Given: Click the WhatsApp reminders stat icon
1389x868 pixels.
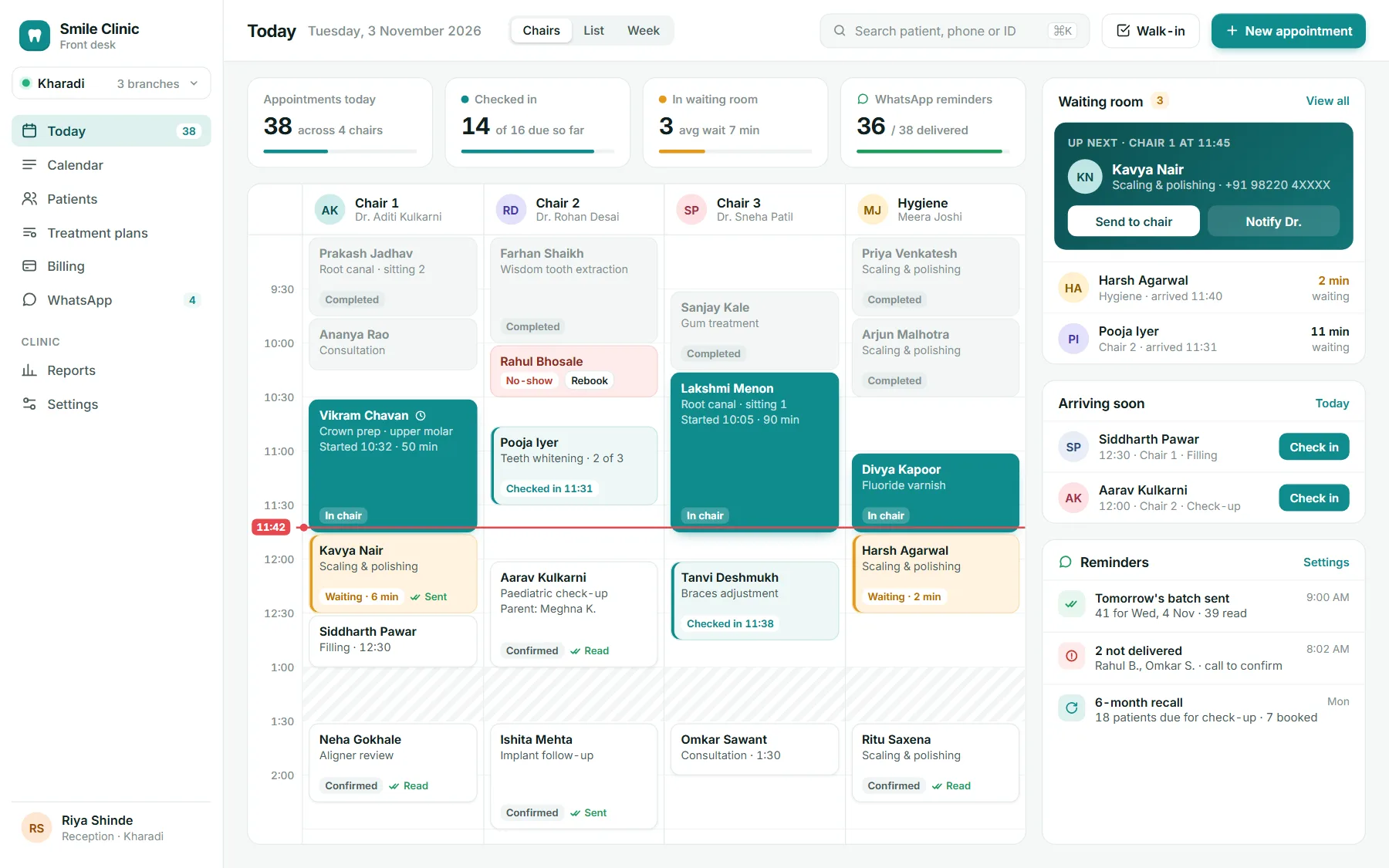Looking at the screenshot, I should [x=863, y=99].
